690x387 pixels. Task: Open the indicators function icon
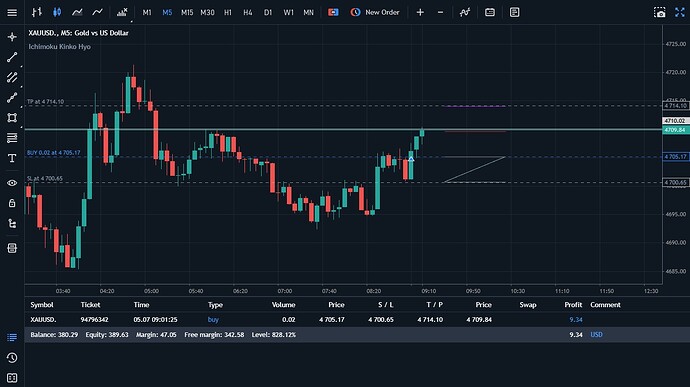[465, 12]
